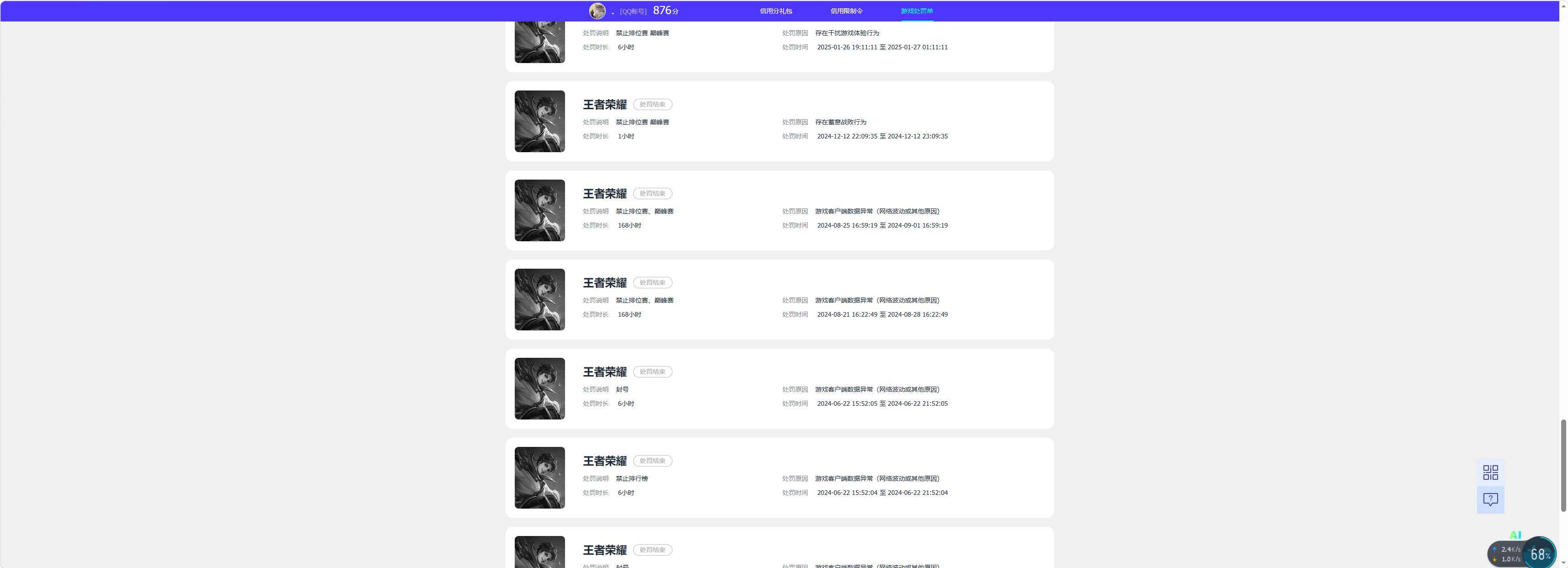Click the reason 存在蓄意战败行为

point(841,122)
